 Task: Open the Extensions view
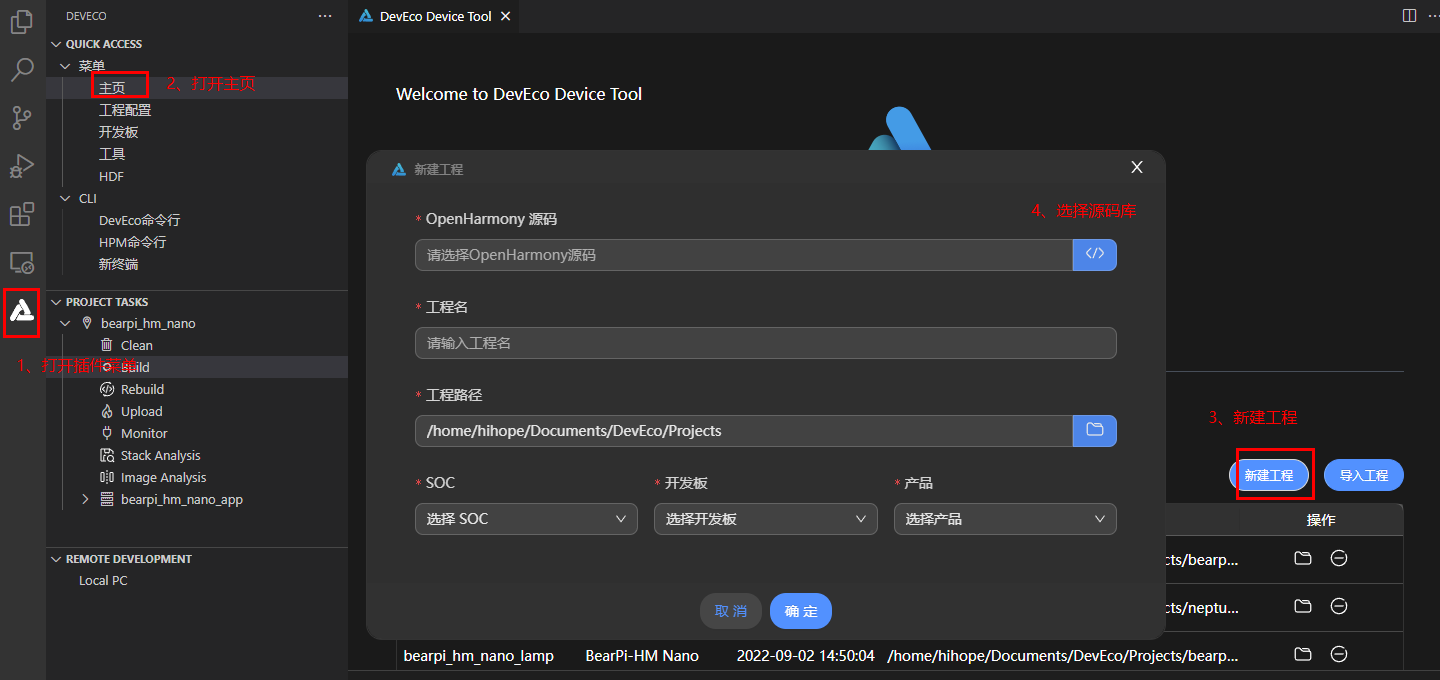(22, 214)
